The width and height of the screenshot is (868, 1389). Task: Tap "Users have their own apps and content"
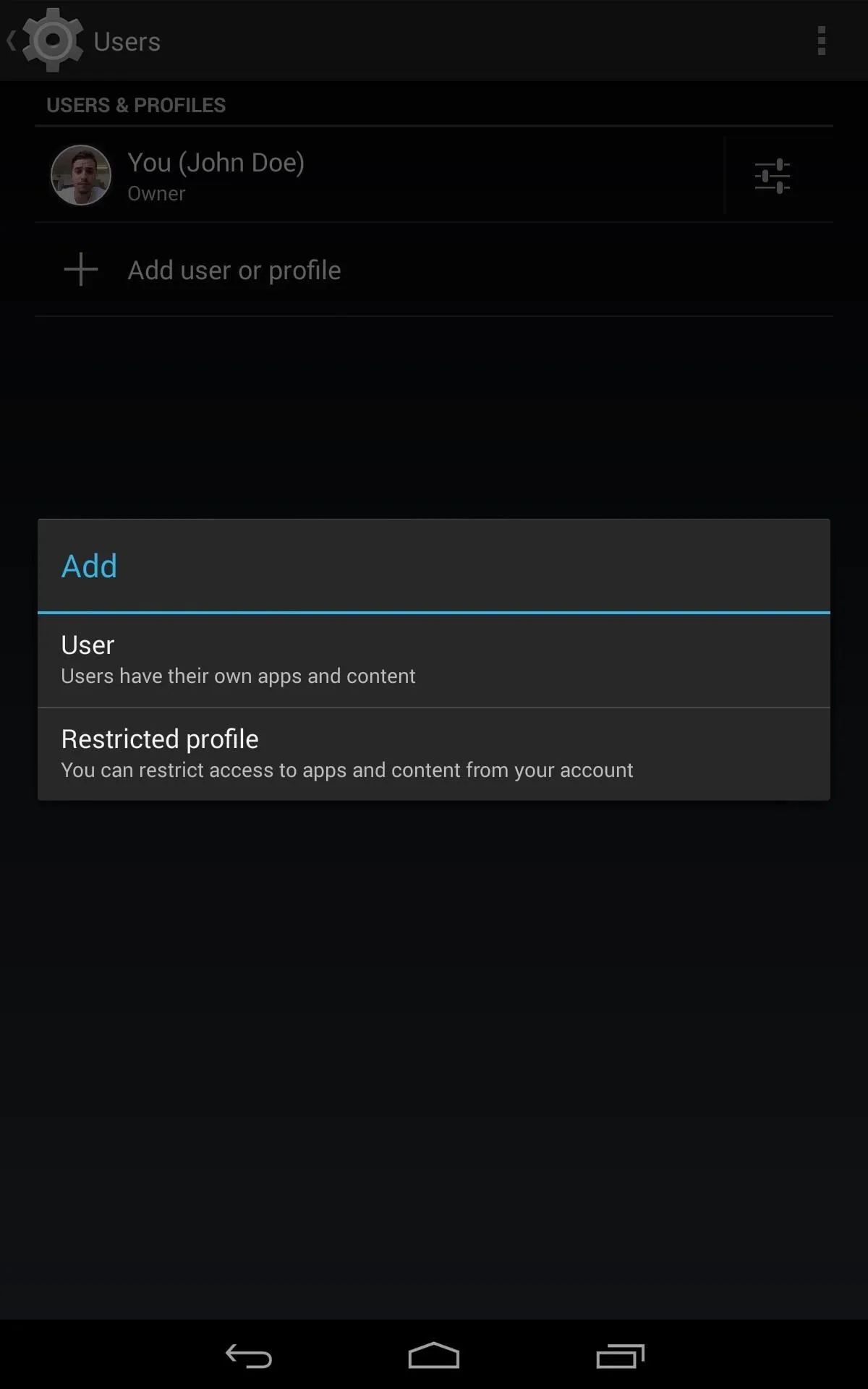pos(238,676)
